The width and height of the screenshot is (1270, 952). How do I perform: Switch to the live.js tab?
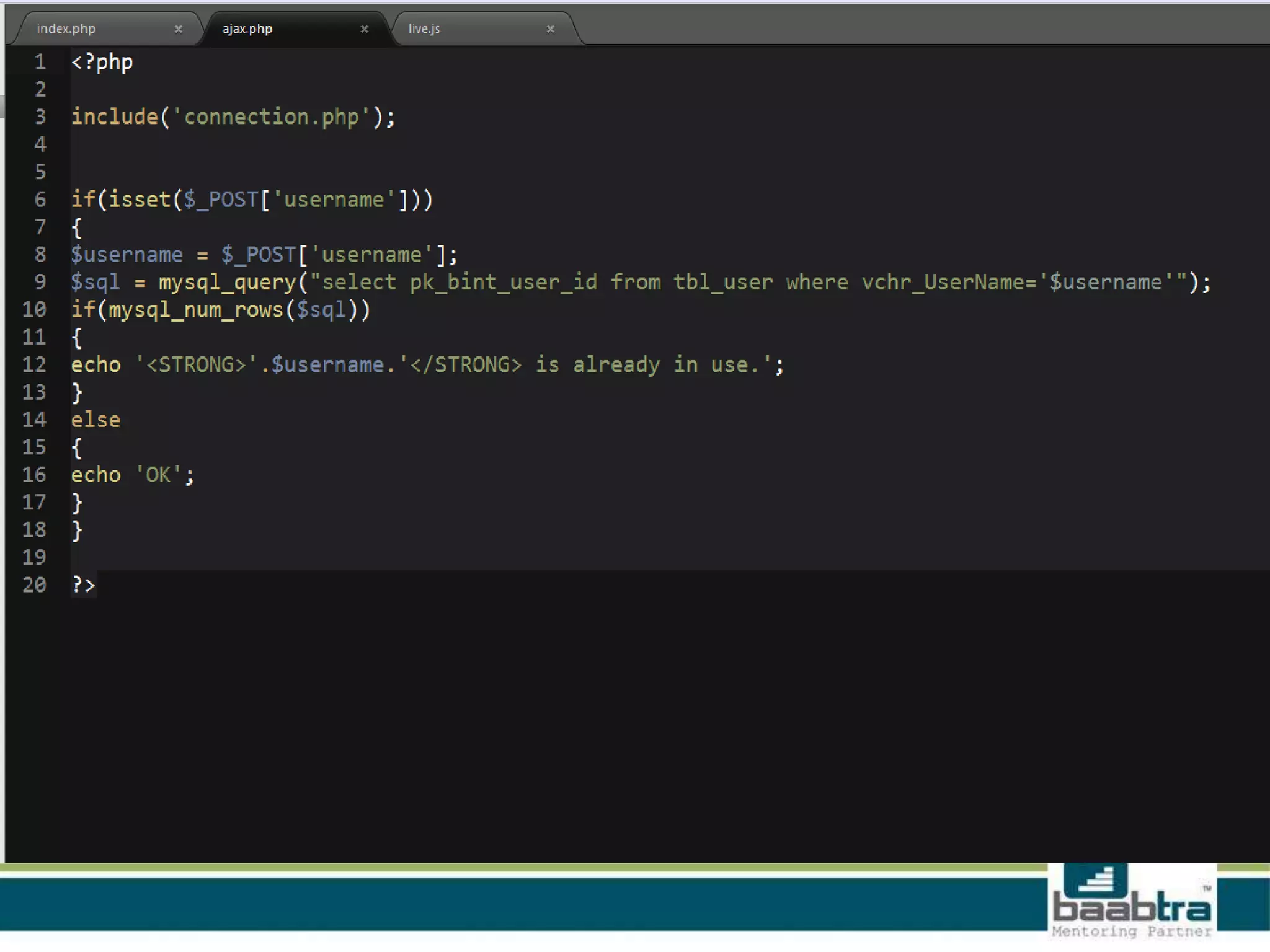(x=424, y=29)
